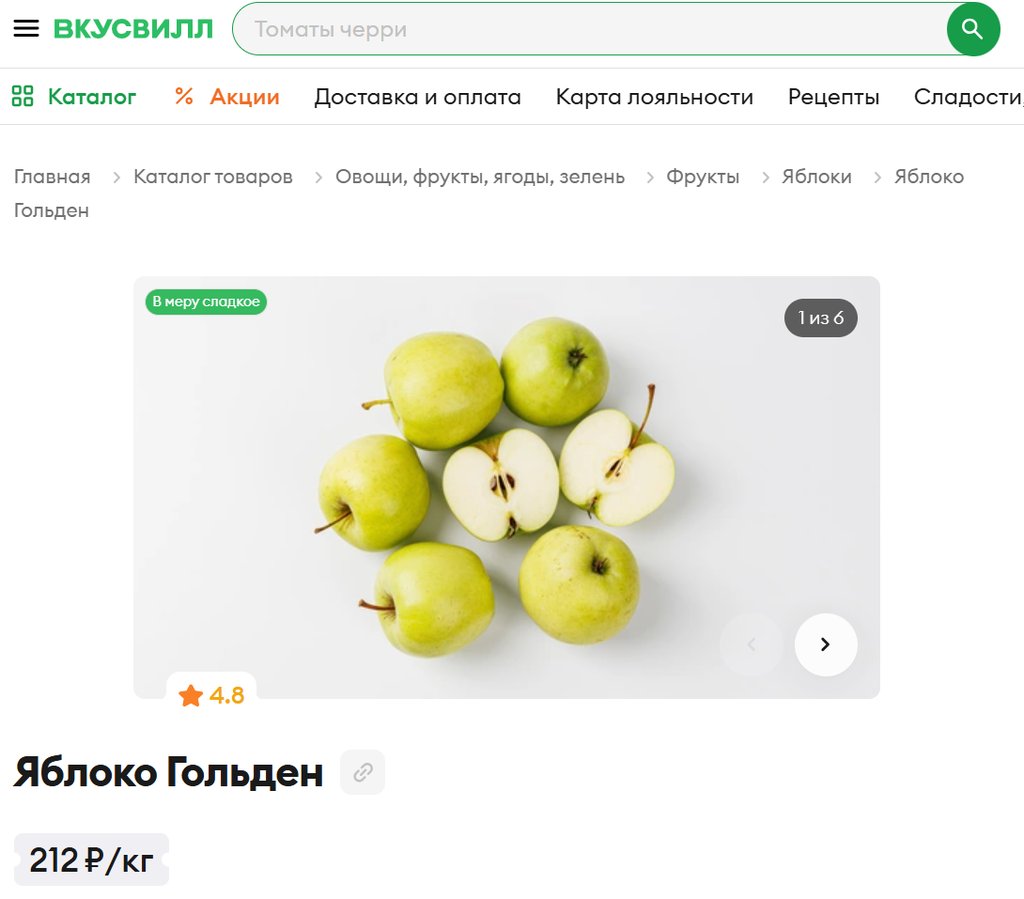This screenshot has width=1024, height=899.
Task: Go to the Яблоки breadcrumb category
Action: 816,176
